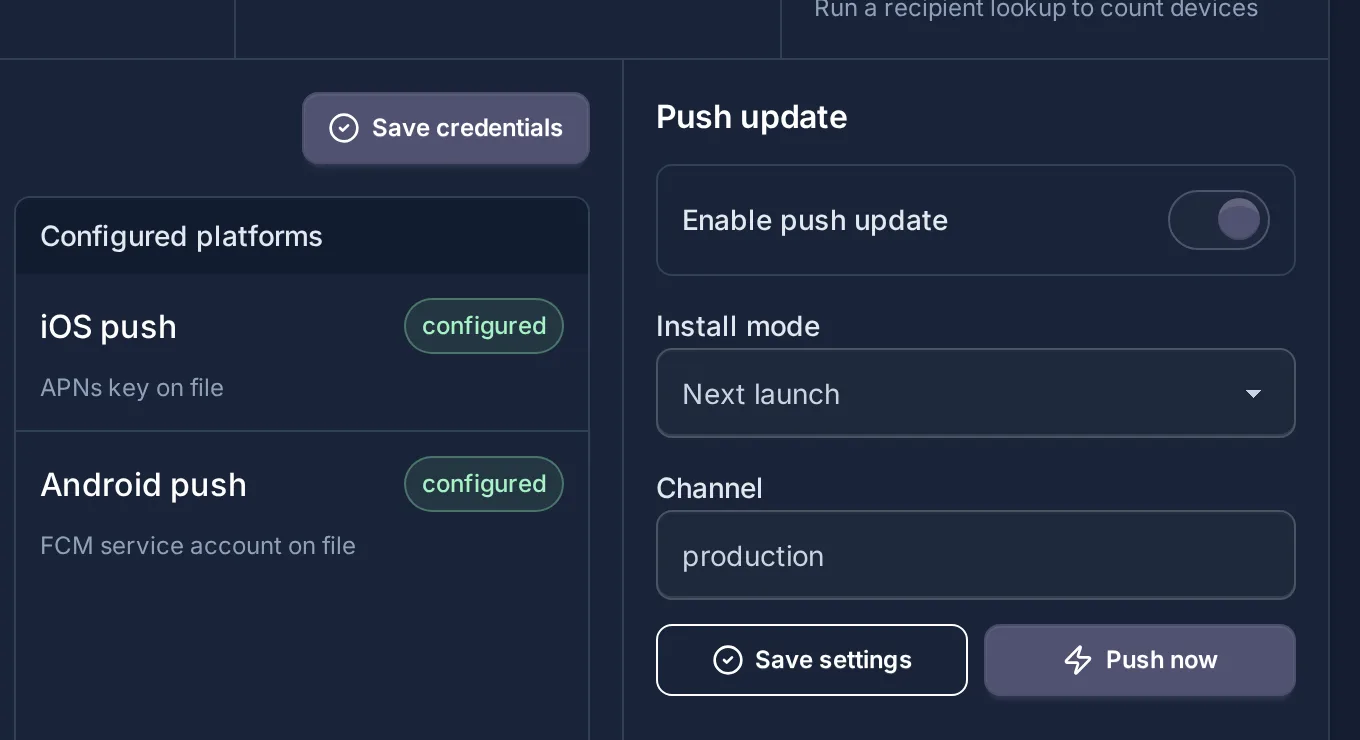Click the Push update heading

752,117
